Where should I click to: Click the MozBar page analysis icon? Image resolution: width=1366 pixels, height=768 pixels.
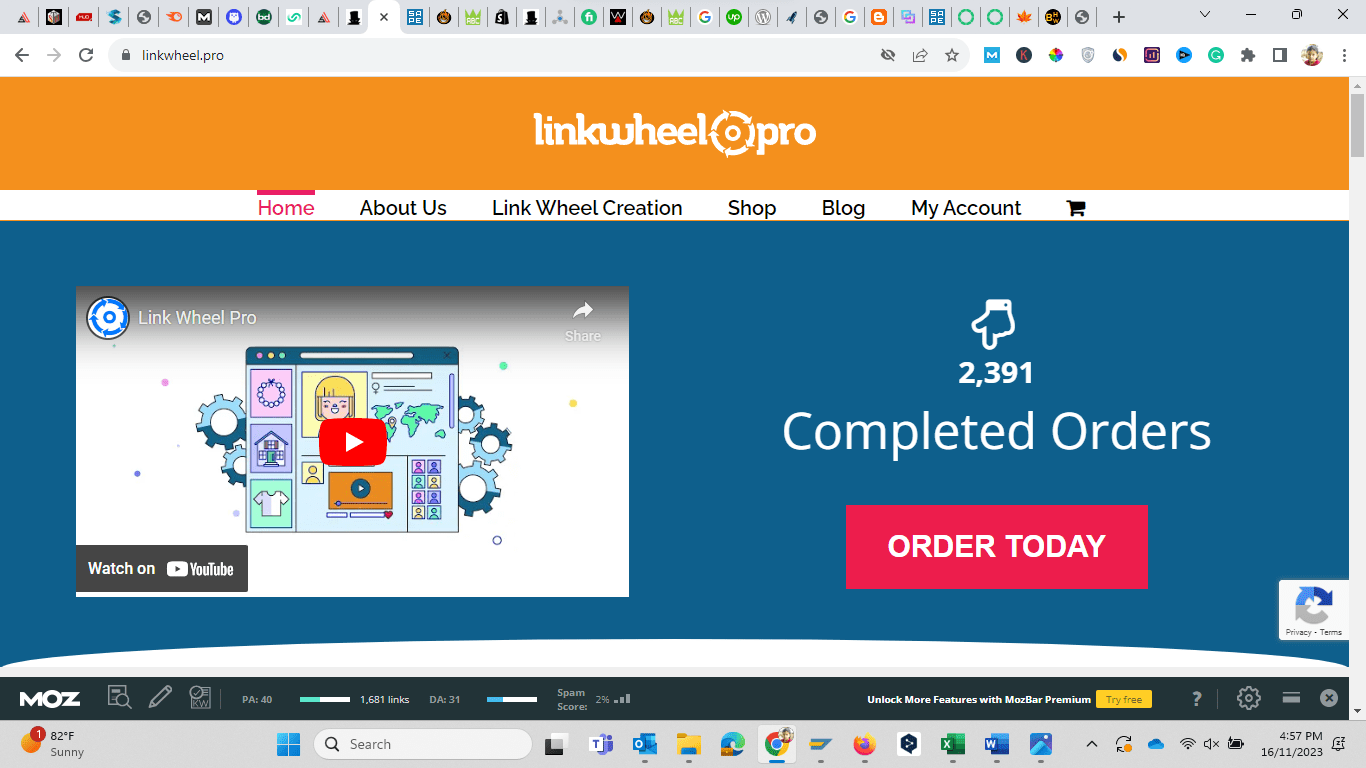point(119,698)
